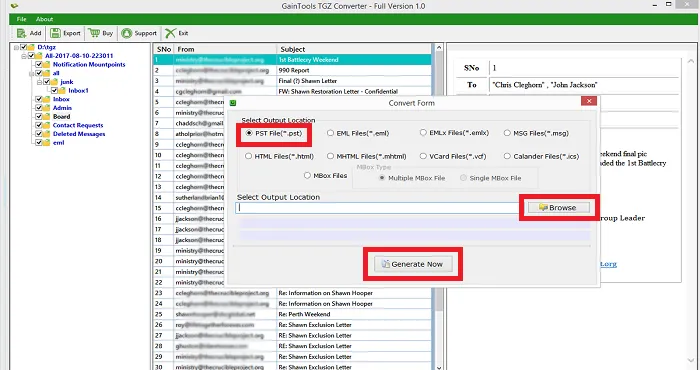The height and width of the screenshot is (370, 700).
Task: Select the 'Re: Perth Weekend' row
Action: (293, 314)
